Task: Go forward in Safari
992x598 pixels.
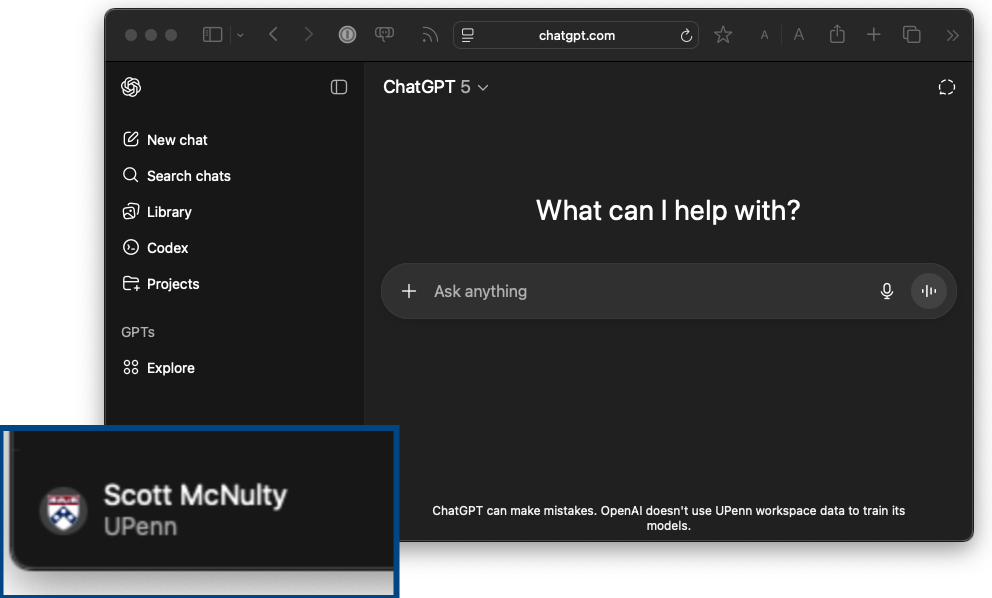Action: pos(309,34)
